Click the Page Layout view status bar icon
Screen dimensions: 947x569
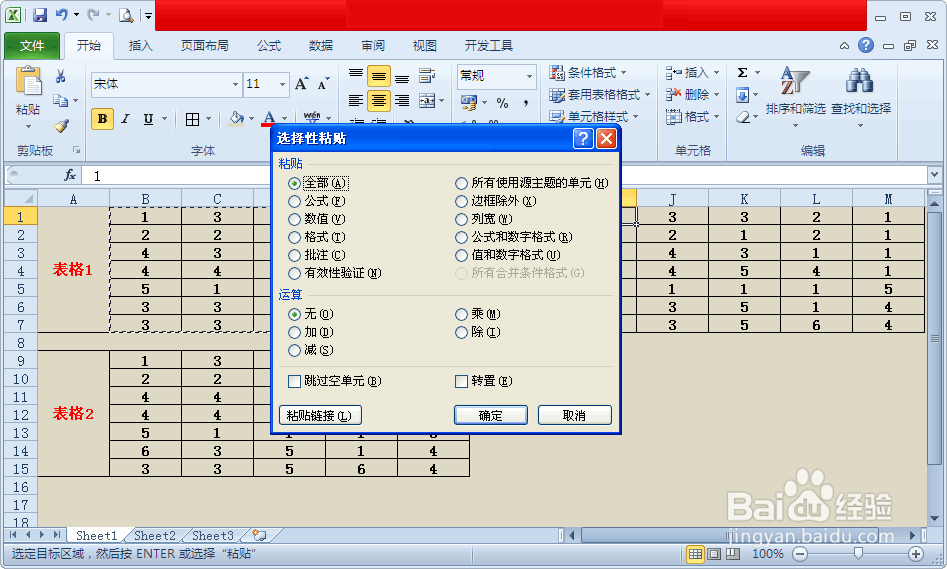coord(714,553)
